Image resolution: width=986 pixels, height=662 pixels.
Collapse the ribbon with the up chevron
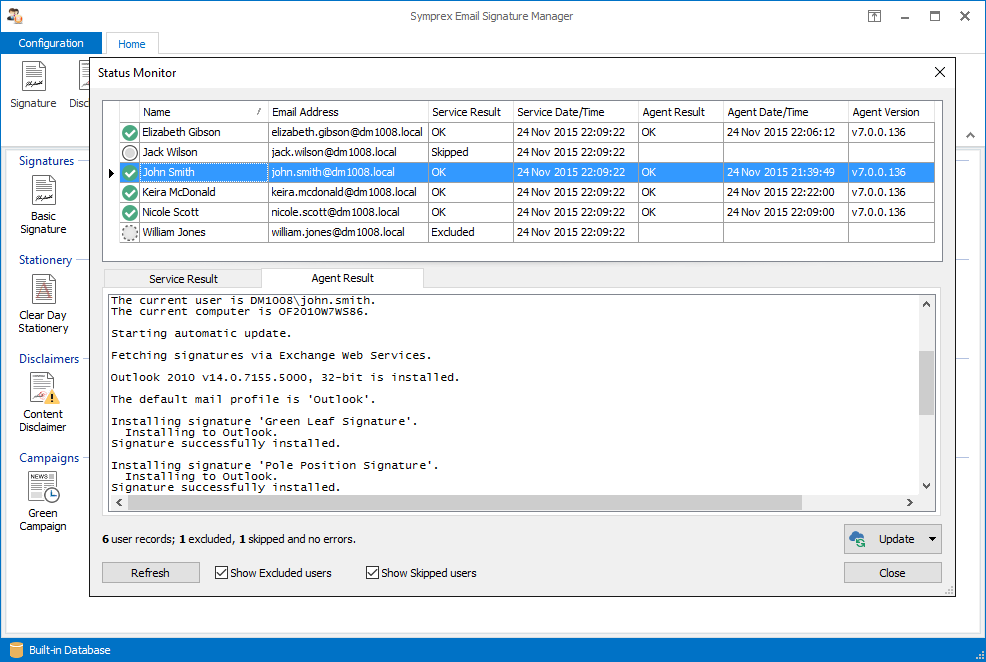(970, 135)
